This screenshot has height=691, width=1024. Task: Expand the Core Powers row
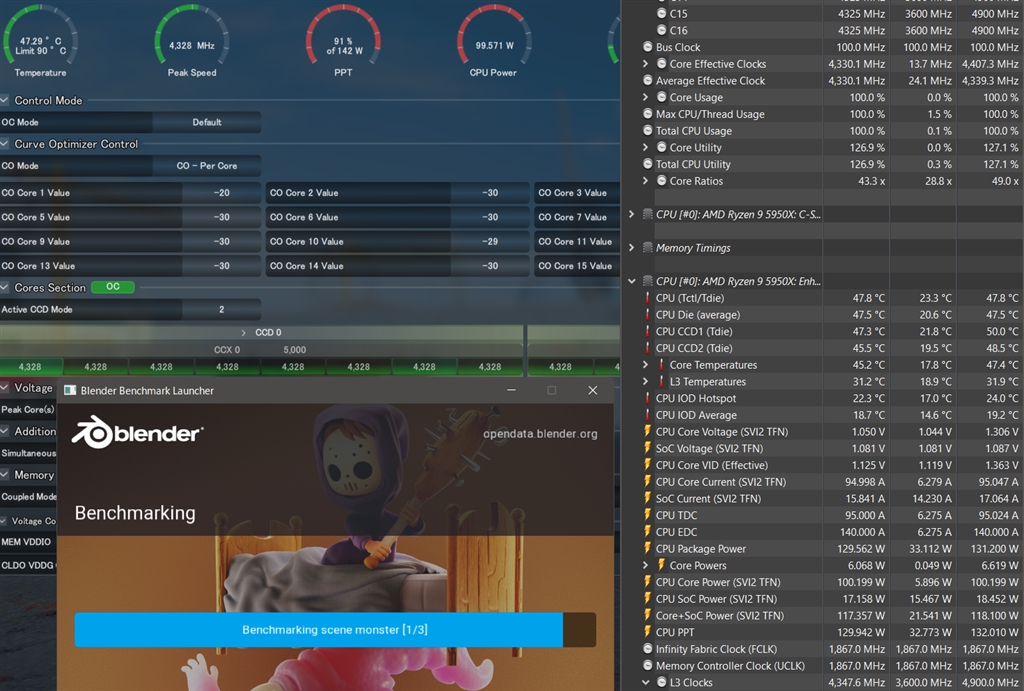click(x=645, y=565)
